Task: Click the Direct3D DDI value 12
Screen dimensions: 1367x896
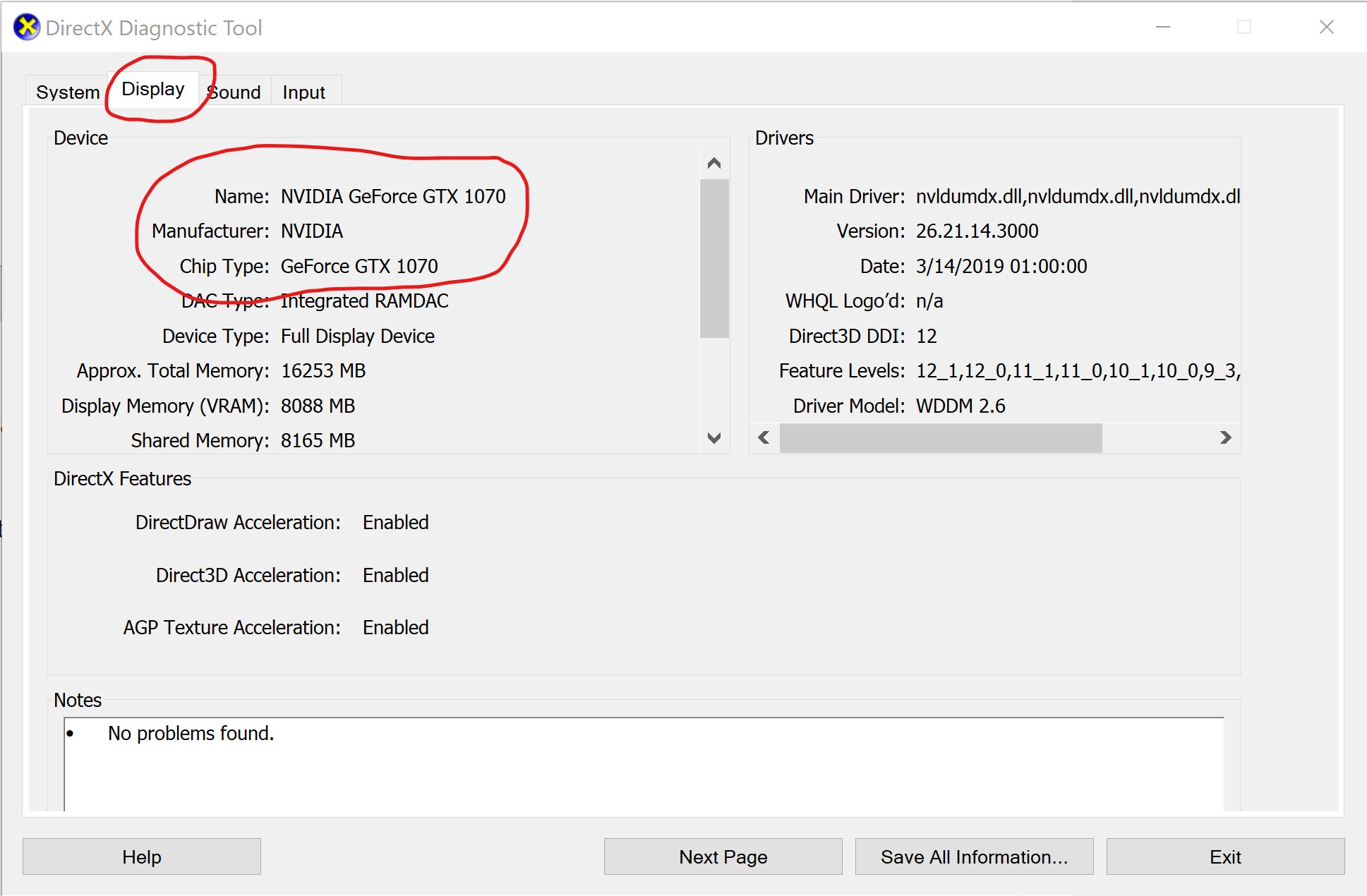Action: click(927, 336)
